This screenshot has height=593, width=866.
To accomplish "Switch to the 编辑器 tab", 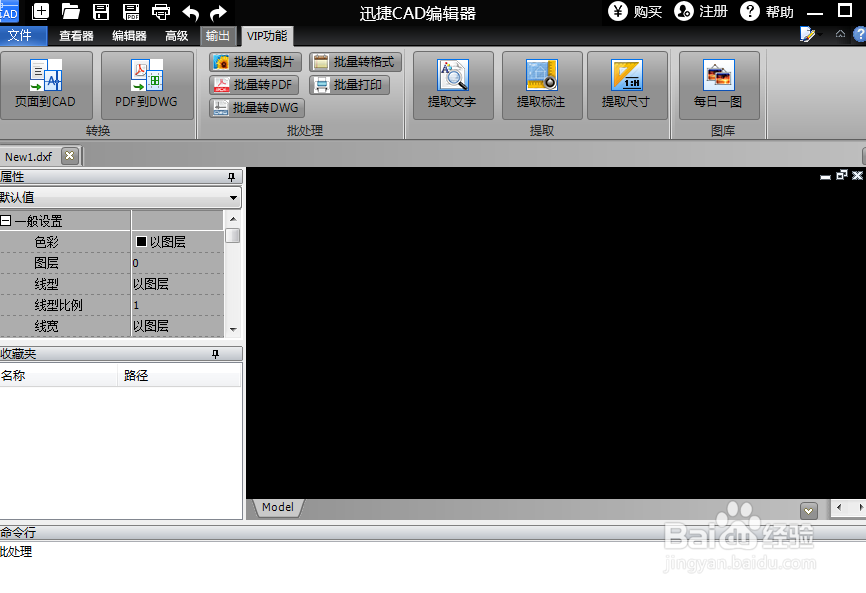I will (x=129, y=36).
